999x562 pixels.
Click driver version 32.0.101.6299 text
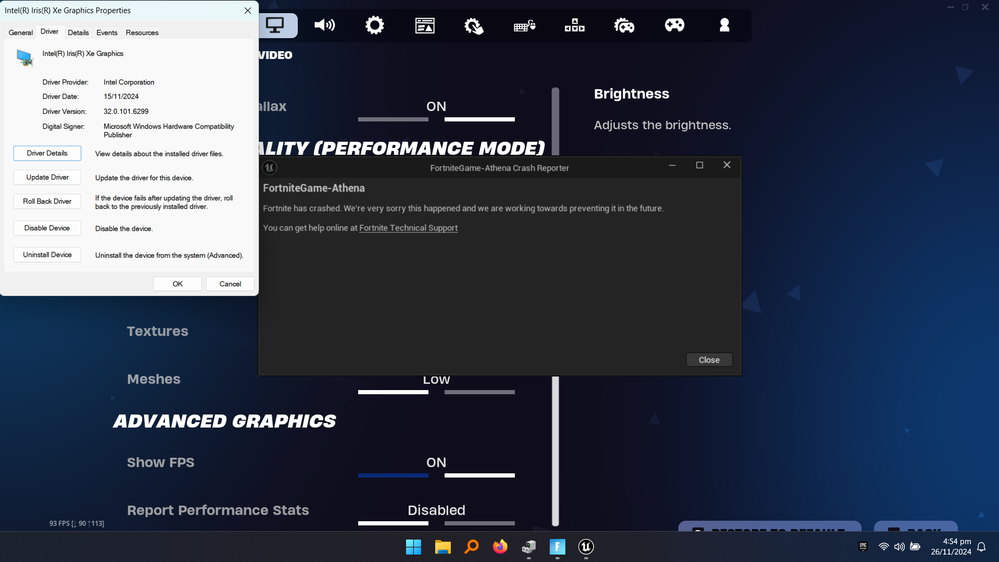(126, 112)
